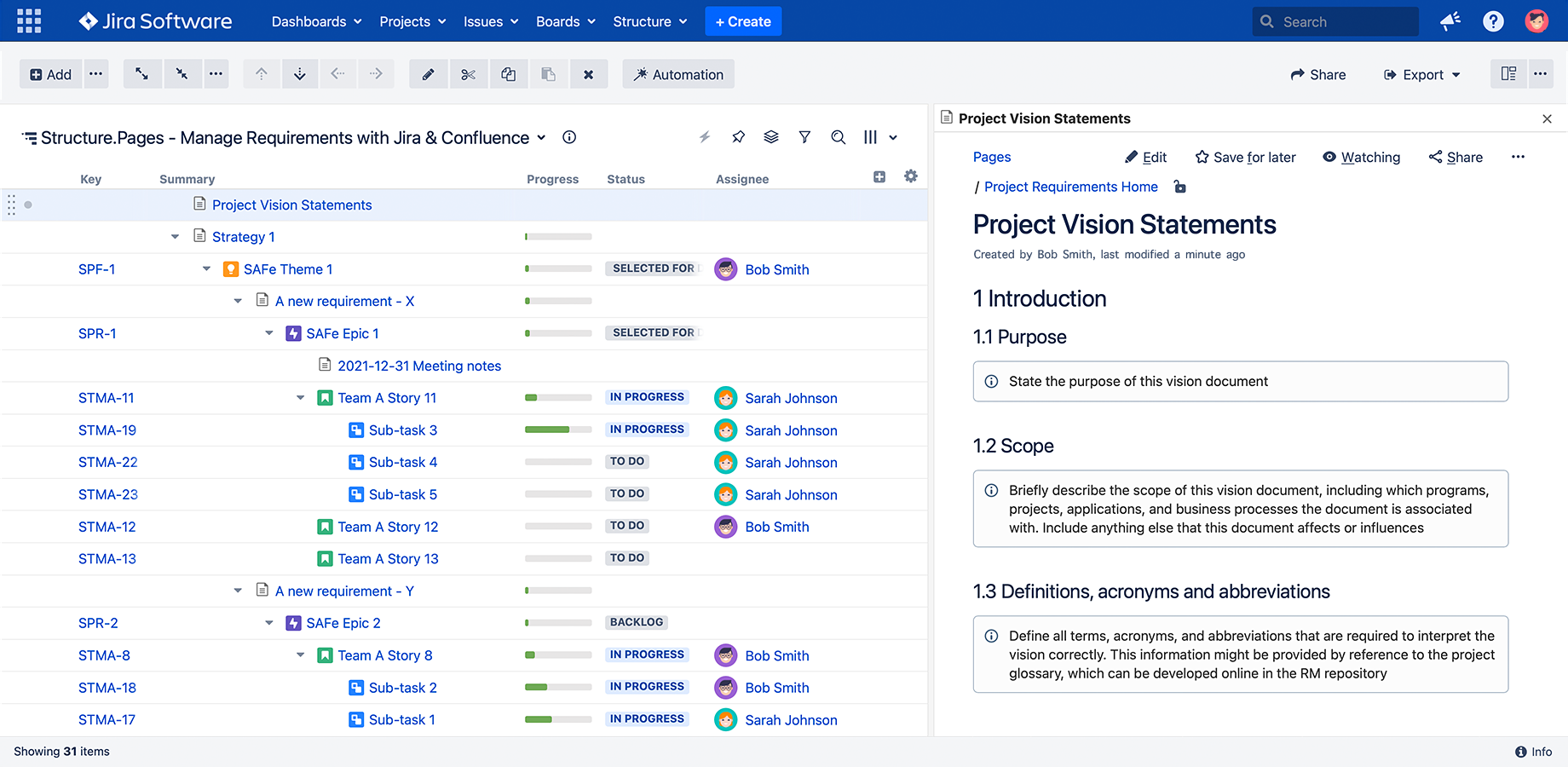This screenshot has height=767, width=1568.
Task: Click the move down arrow icon
Action: [300, 74]
